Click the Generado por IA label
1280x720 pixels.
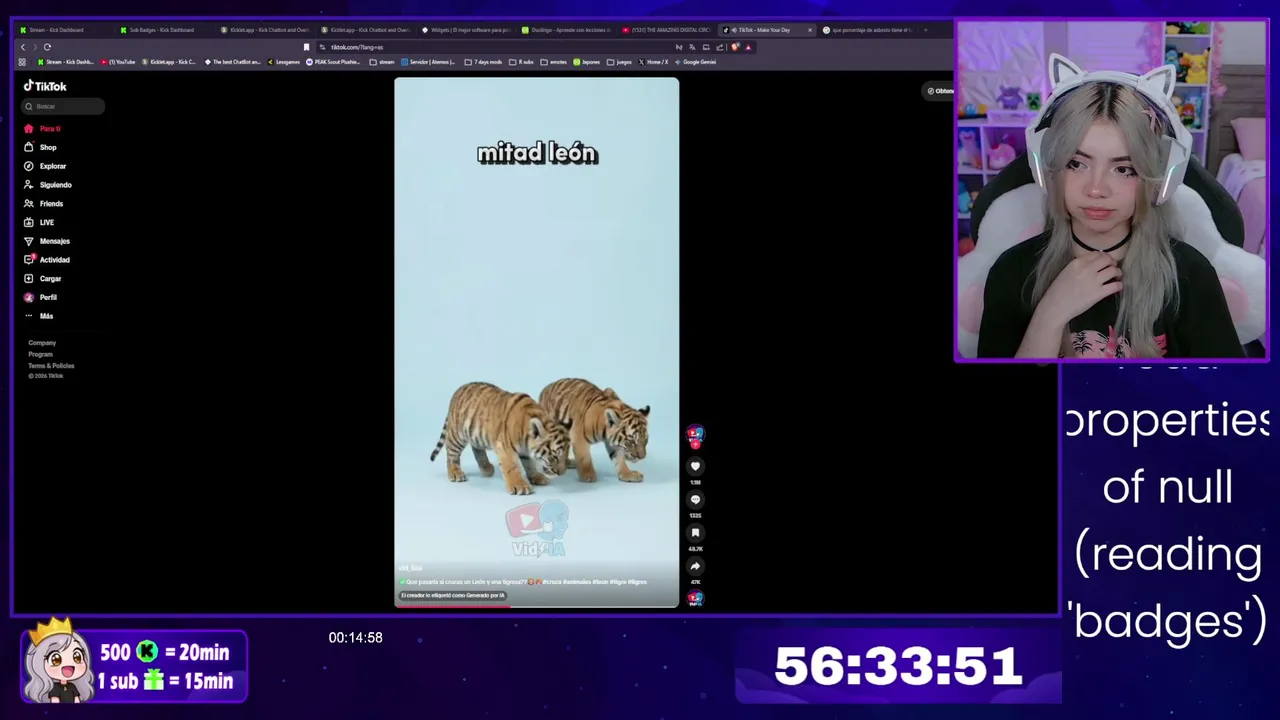click(452, 595)
